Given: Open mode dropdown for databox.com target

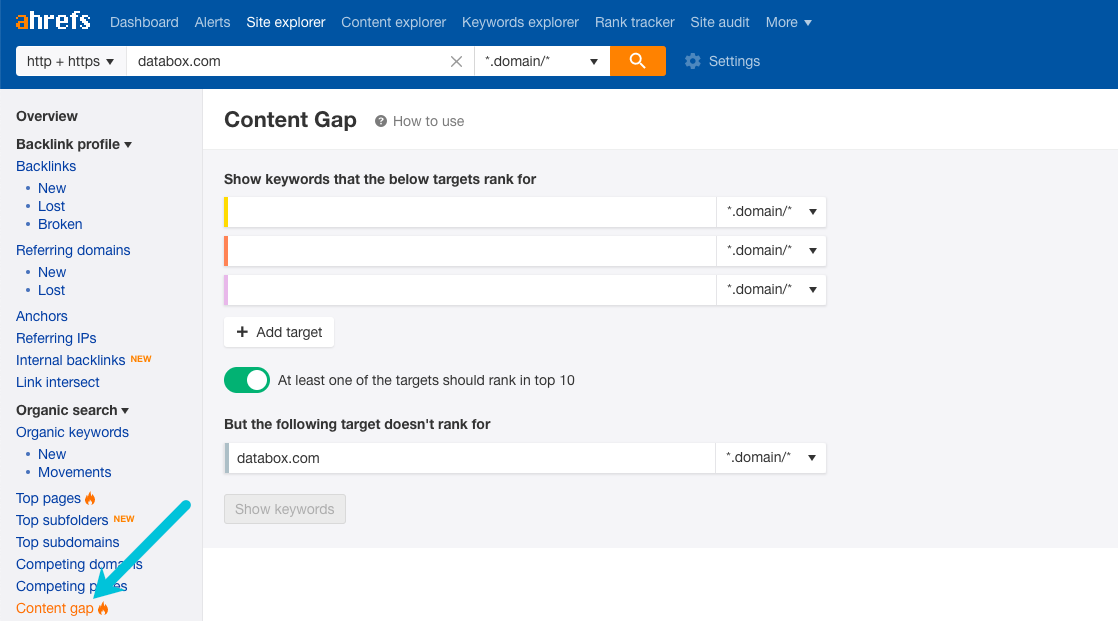Looking at the screenshot, I should [771, 458].
